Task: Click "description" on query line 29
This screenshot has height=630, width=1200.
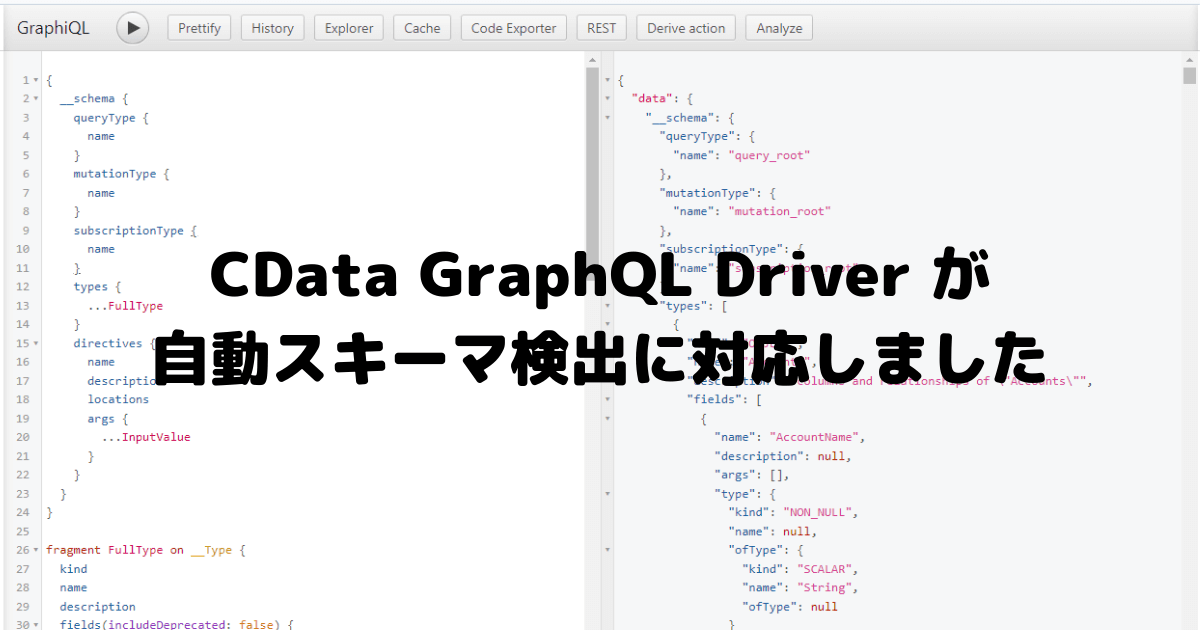Action: (97, 606)
